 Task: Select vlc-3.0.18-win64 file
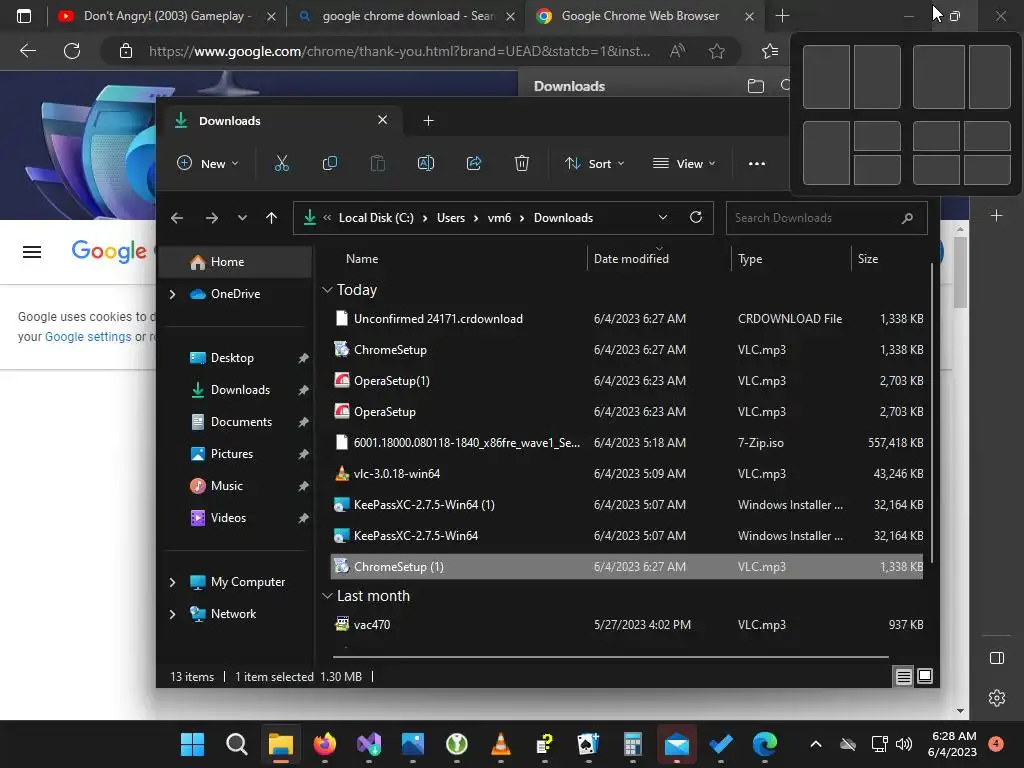pyautogui.click(x=627, y=473)
